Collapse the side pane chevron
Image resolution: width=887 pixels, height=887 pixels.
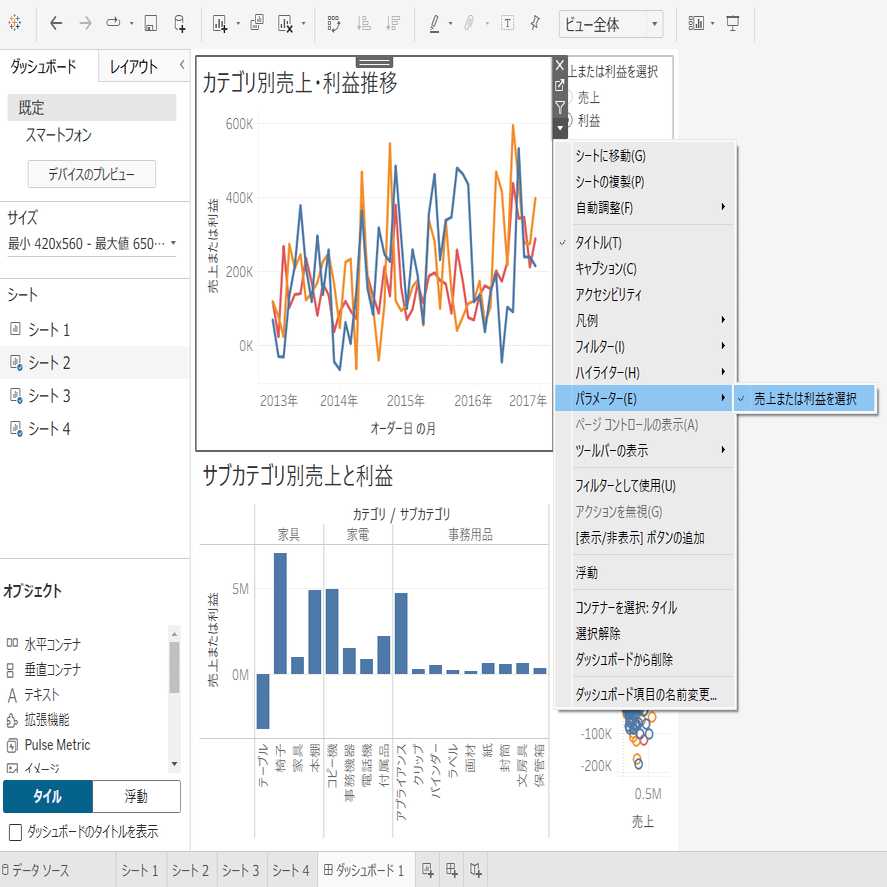(182, 64)
